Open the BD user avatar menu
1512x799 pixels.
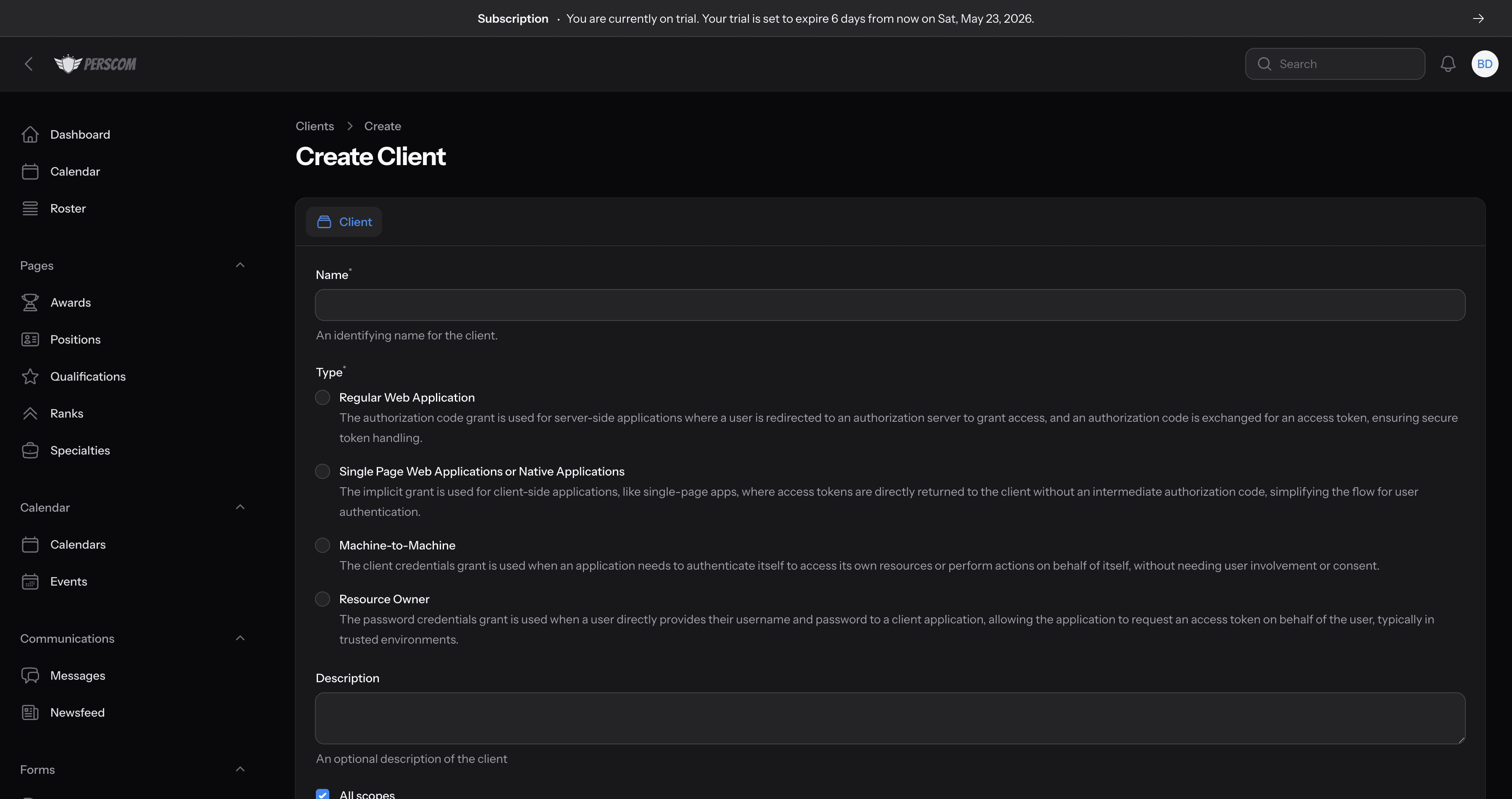point(1484,64)
